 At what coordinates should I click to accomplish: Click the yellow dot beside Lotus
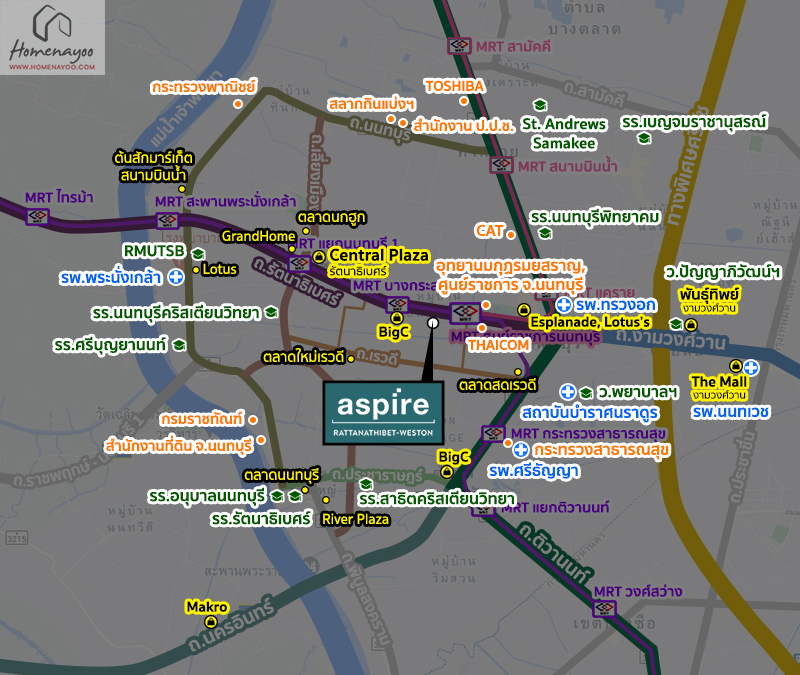point(196,270)
